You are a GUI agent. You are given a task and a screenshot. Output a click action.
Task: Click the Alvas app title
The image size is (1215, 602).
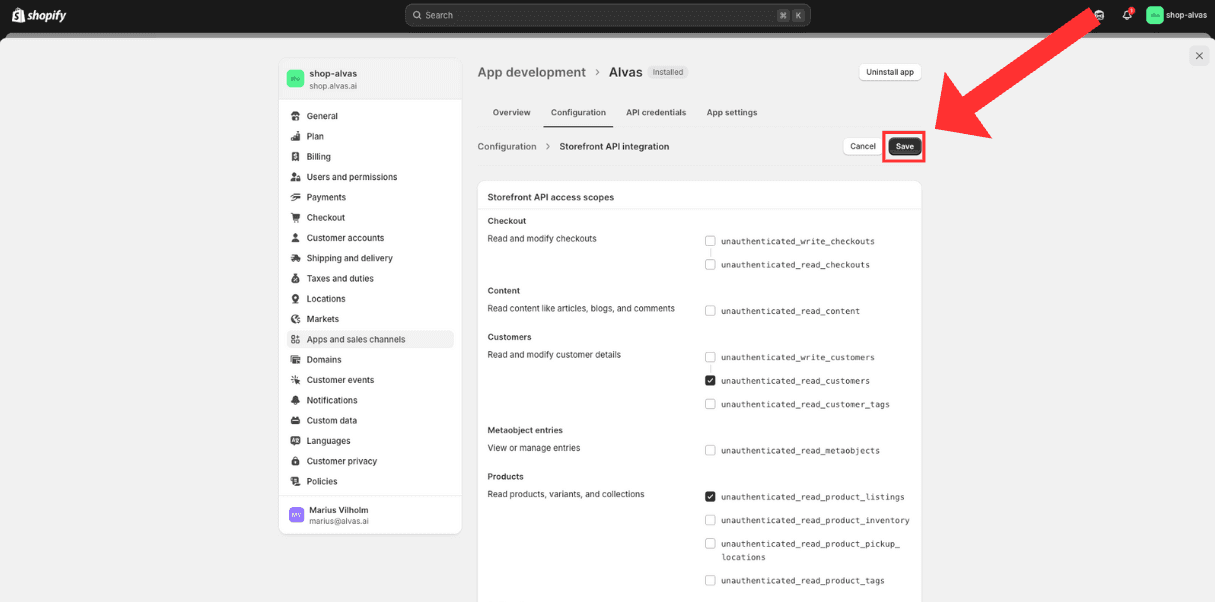point(625,72)
